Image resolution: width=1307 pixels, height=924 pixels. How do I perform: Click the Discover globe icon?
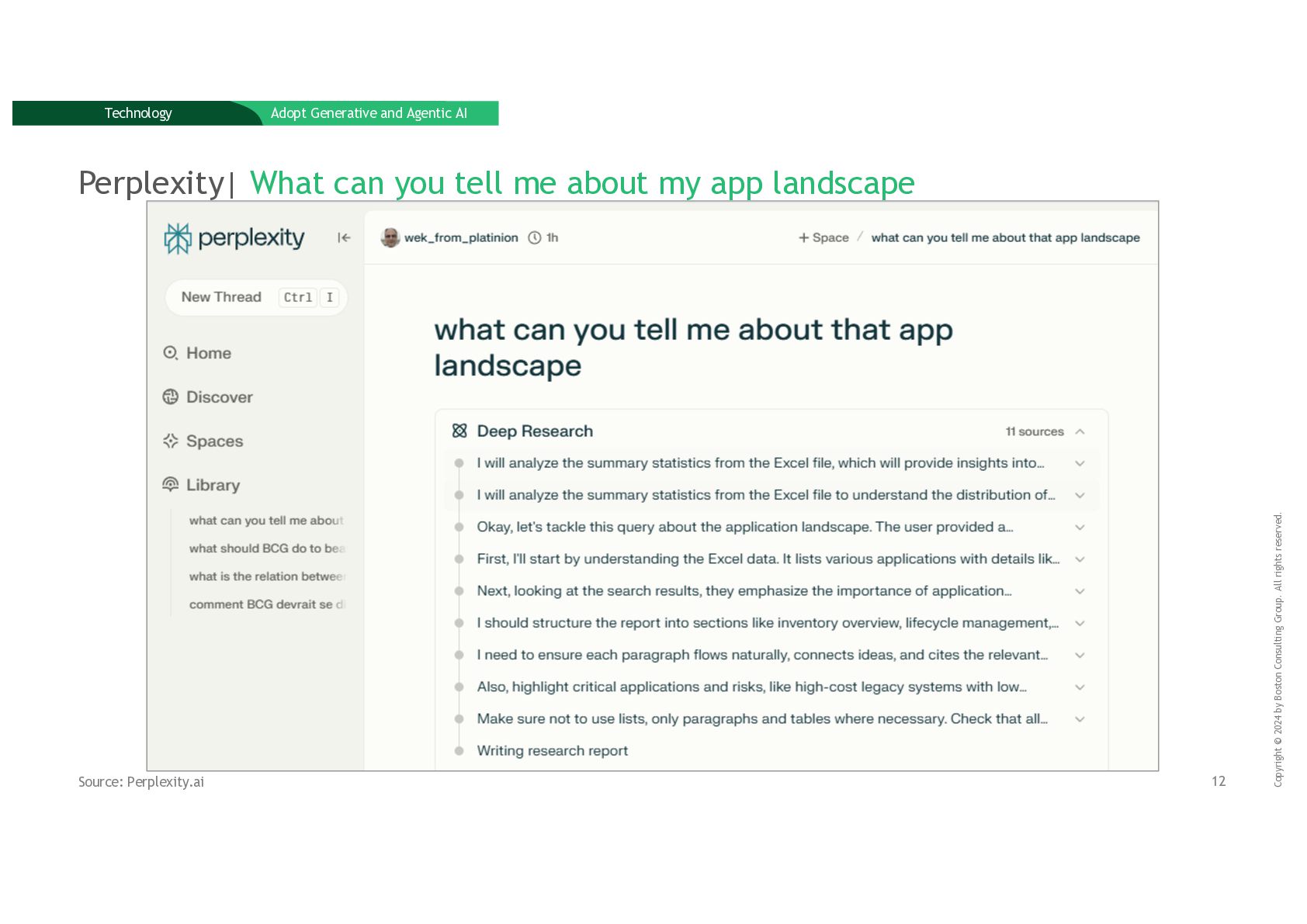point(171,397)
